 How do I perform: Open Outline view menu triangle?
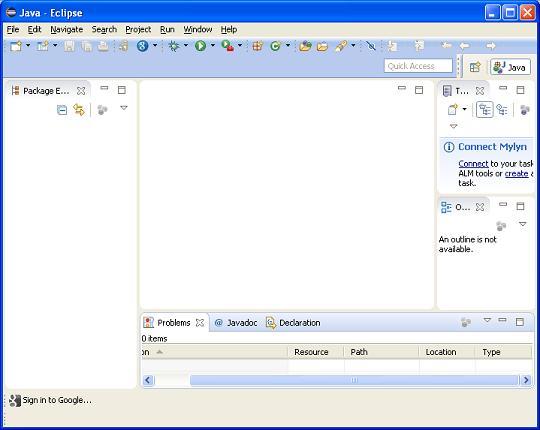[x=522, y=224]
